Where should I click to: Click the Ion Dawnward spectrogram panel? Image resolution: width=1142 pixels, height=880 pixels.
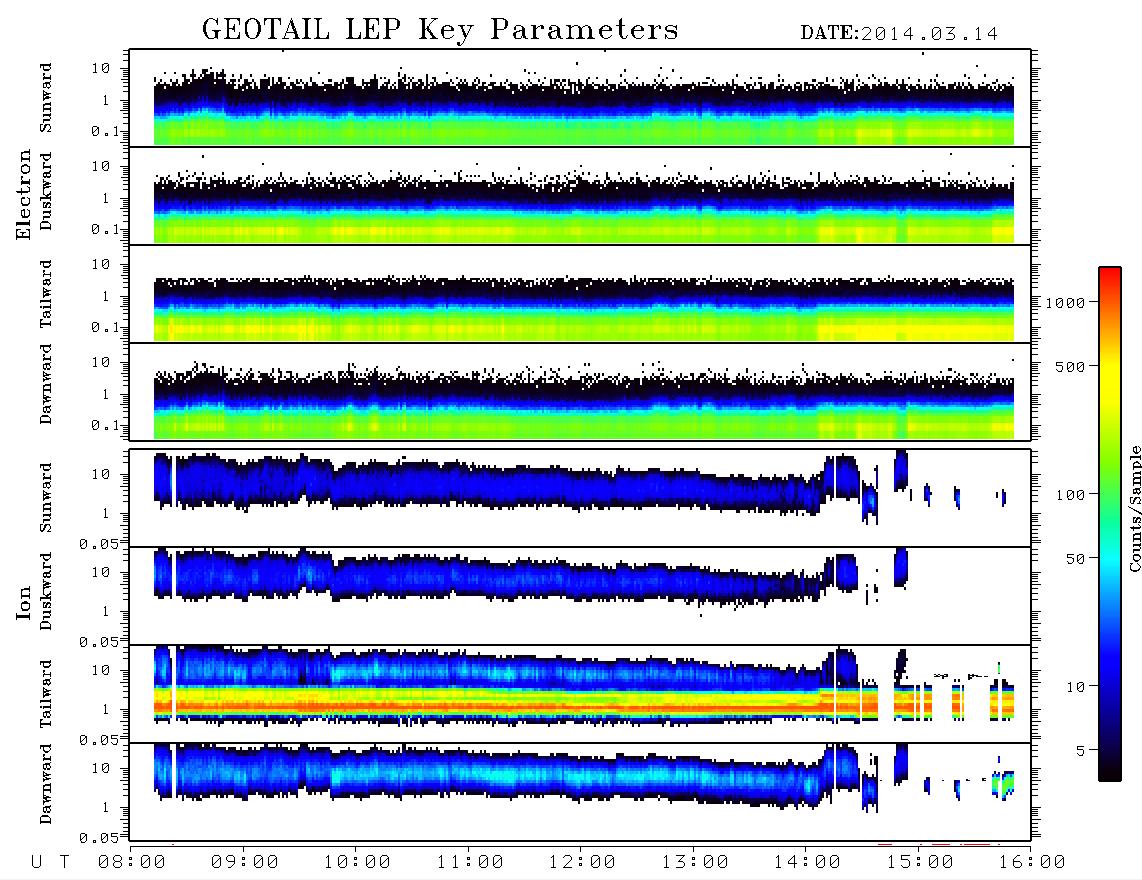point(580,792)
